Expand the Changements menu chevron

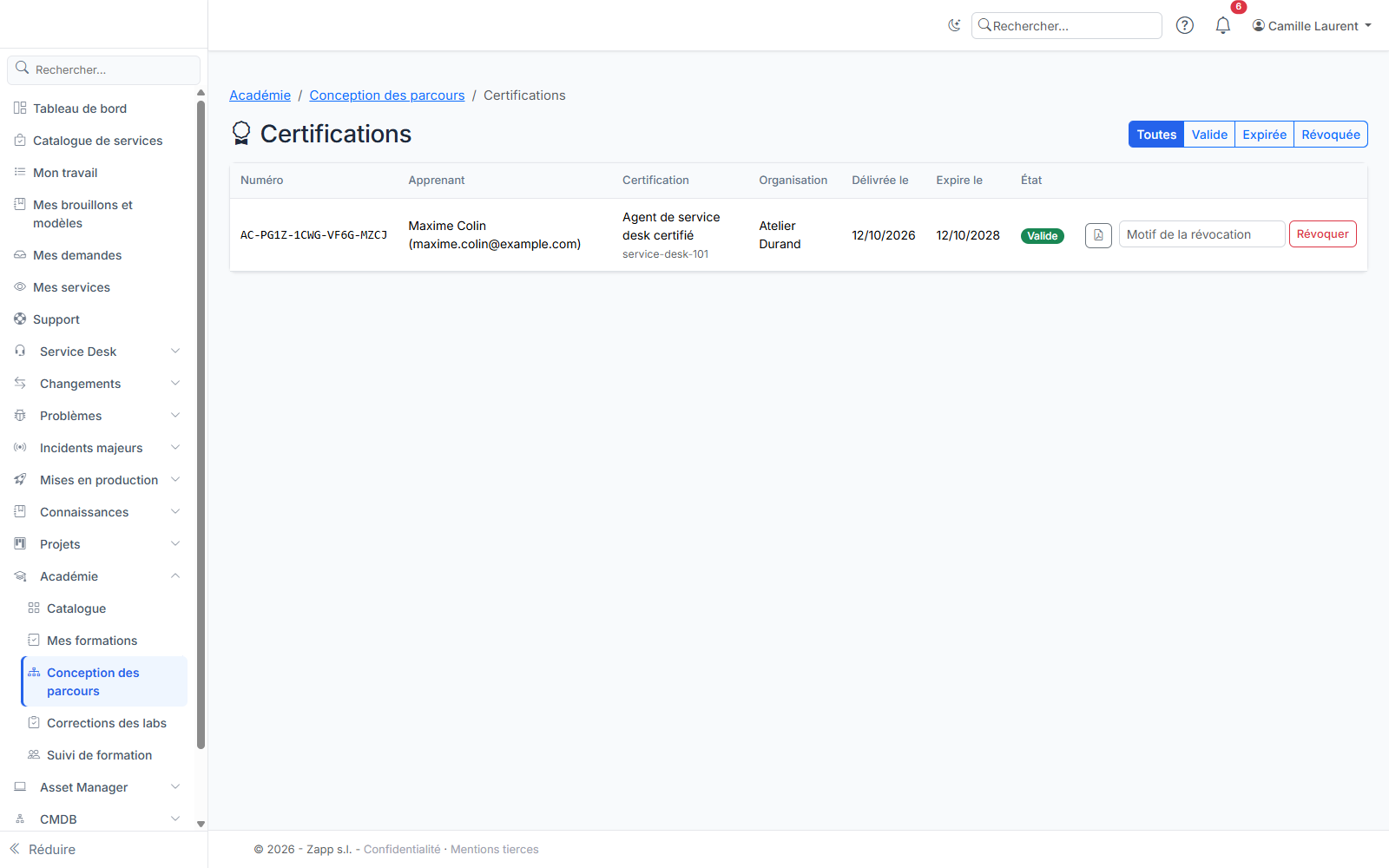click(x=175, y=383)
